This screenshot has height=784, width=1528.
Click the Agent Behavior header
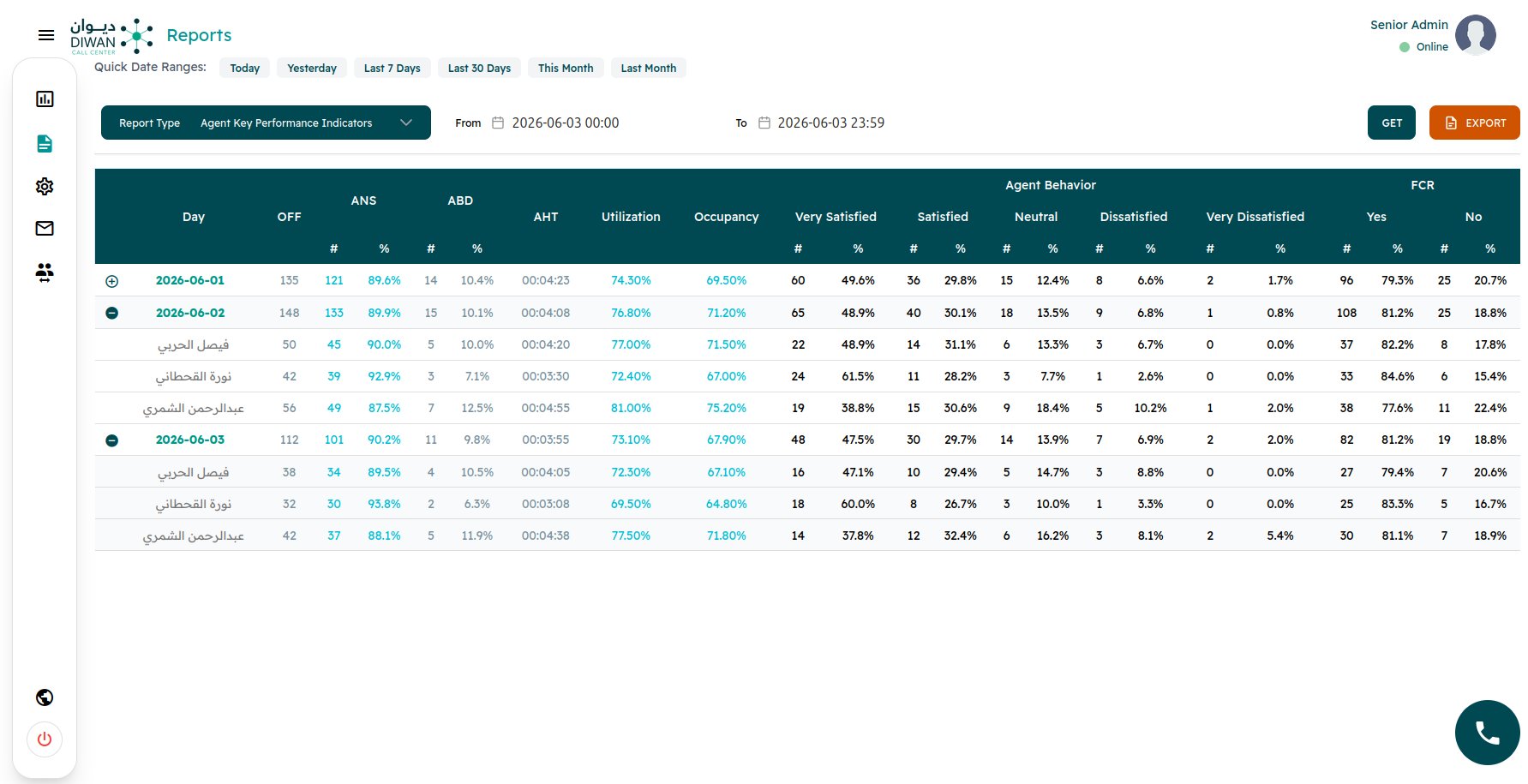click(x=1051, y=185)
